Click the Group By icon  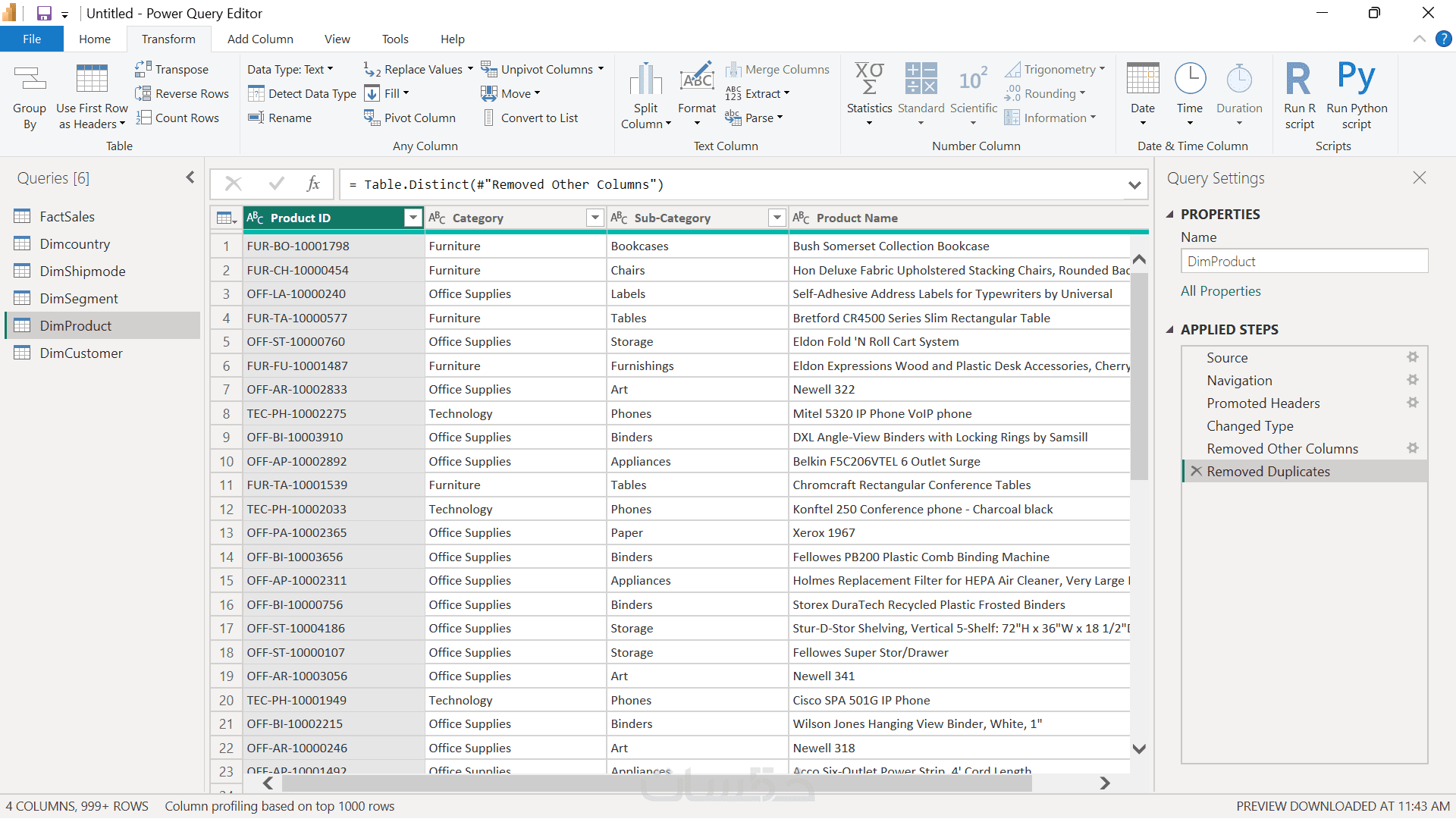pos(30,79)
